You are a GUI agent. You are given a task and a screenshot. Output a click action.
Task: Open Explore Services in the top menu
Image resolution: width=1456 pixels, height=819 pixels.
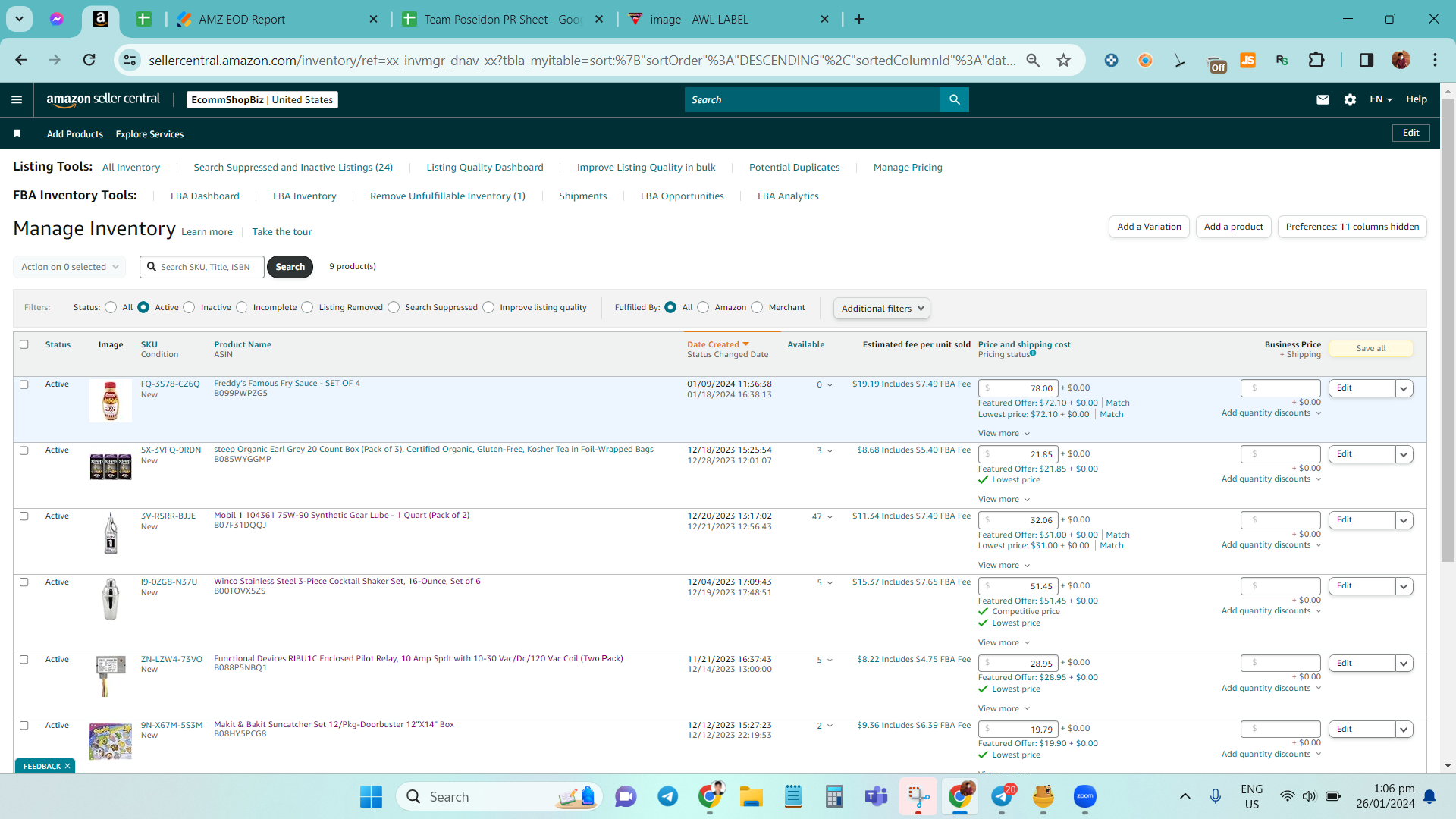tap(149, 134)
